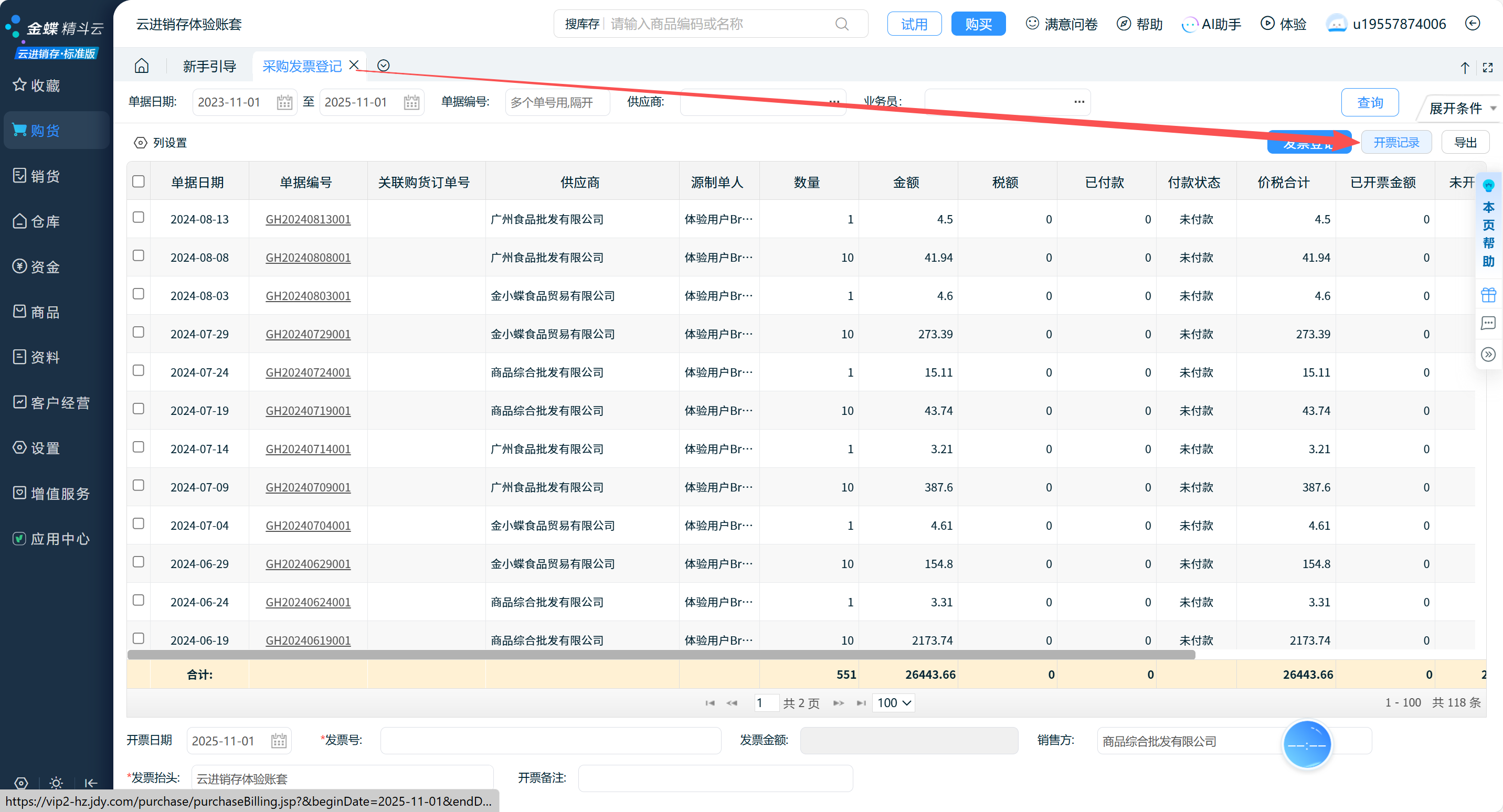Collapse the left sidebar arrow icon

click(x=91, y=784)
